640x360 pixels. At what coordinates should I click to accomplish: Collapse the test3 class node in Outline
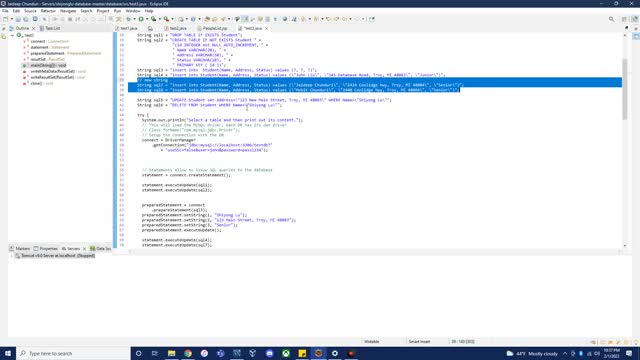click(12, 36)
